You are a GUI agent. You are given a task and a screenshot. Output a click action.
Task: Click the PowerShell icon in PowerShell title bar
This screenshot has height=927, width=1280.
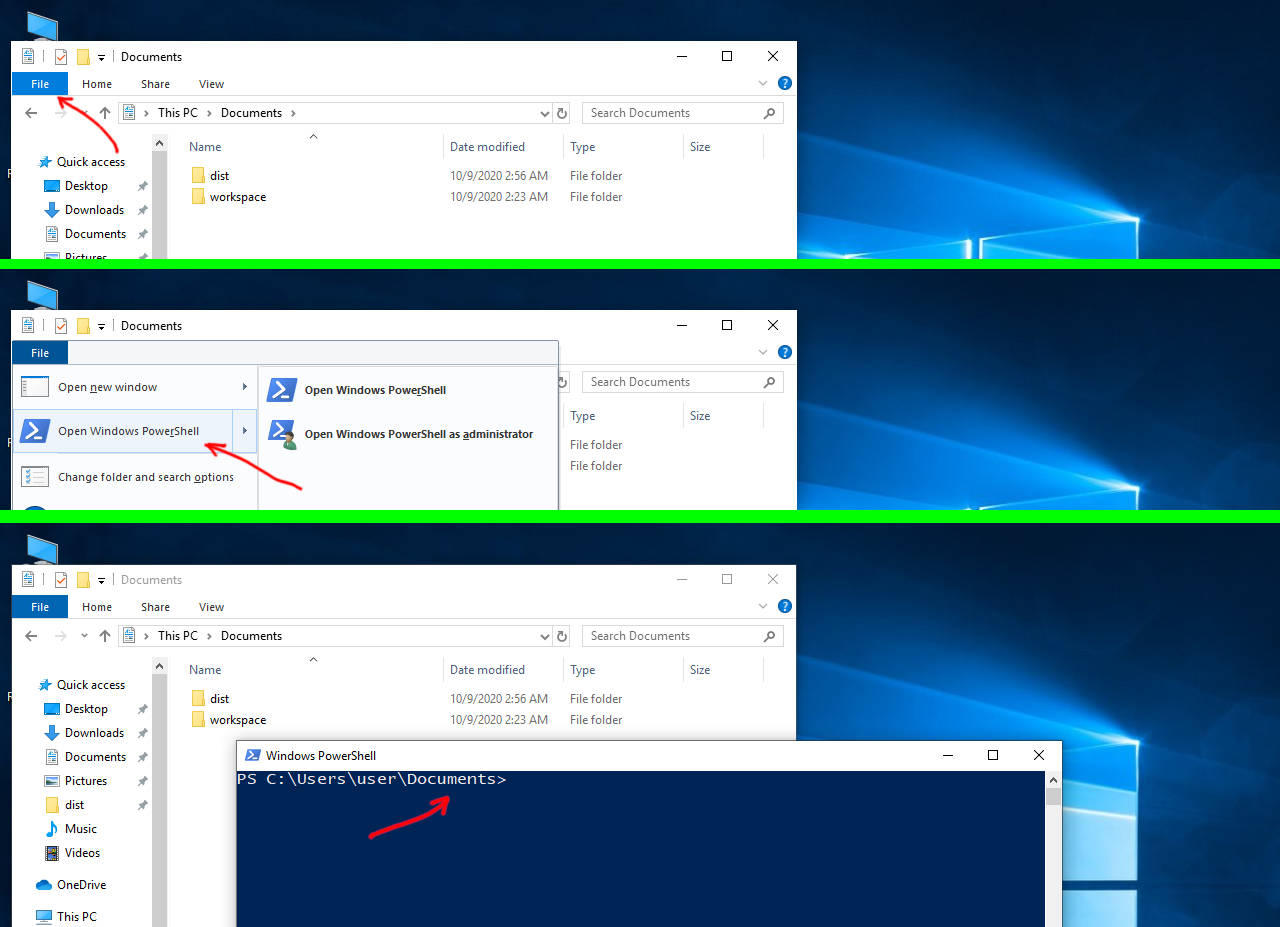click(x=253, y=756)
